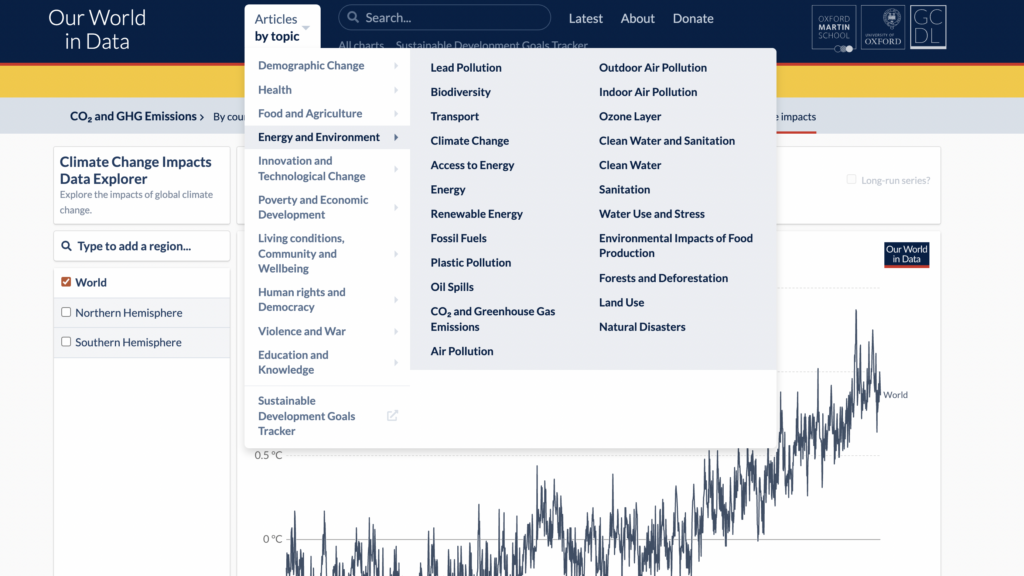
Task: Open Sustainable Development Goals Tracker menu entry
Action: point(306,416)
